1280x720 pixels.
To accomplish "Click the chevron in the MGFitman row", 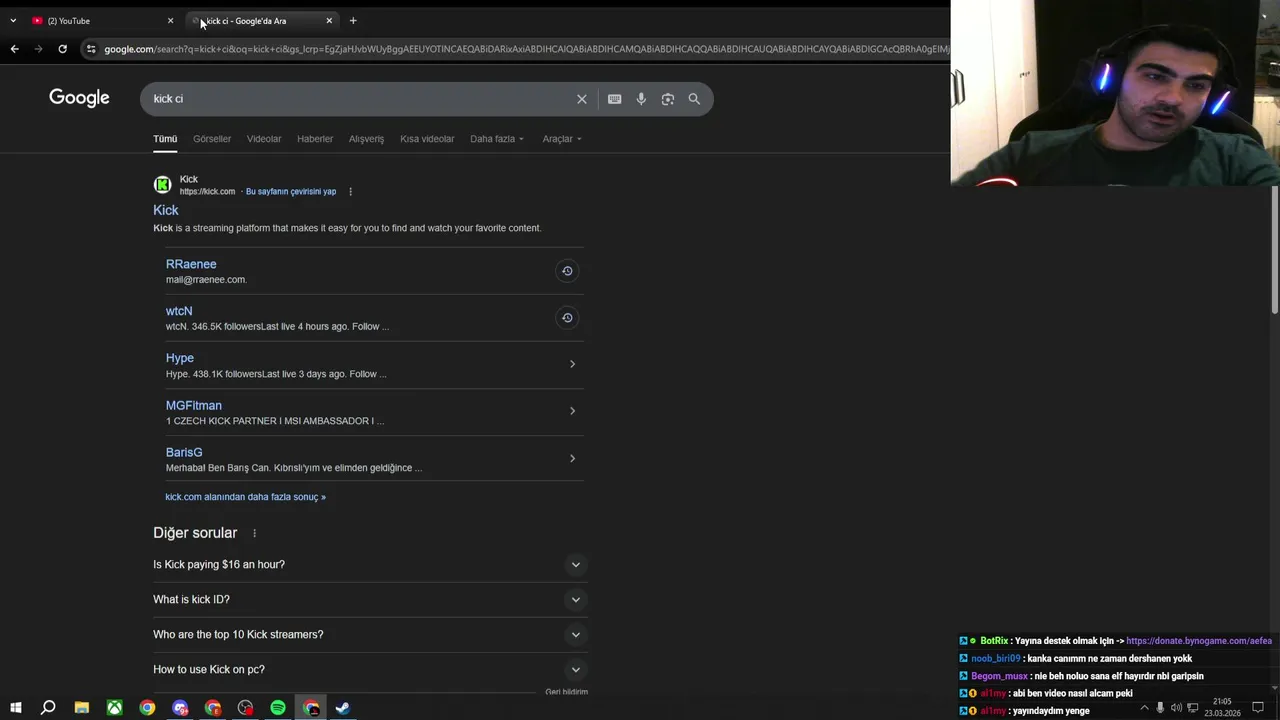I will 572,411.
